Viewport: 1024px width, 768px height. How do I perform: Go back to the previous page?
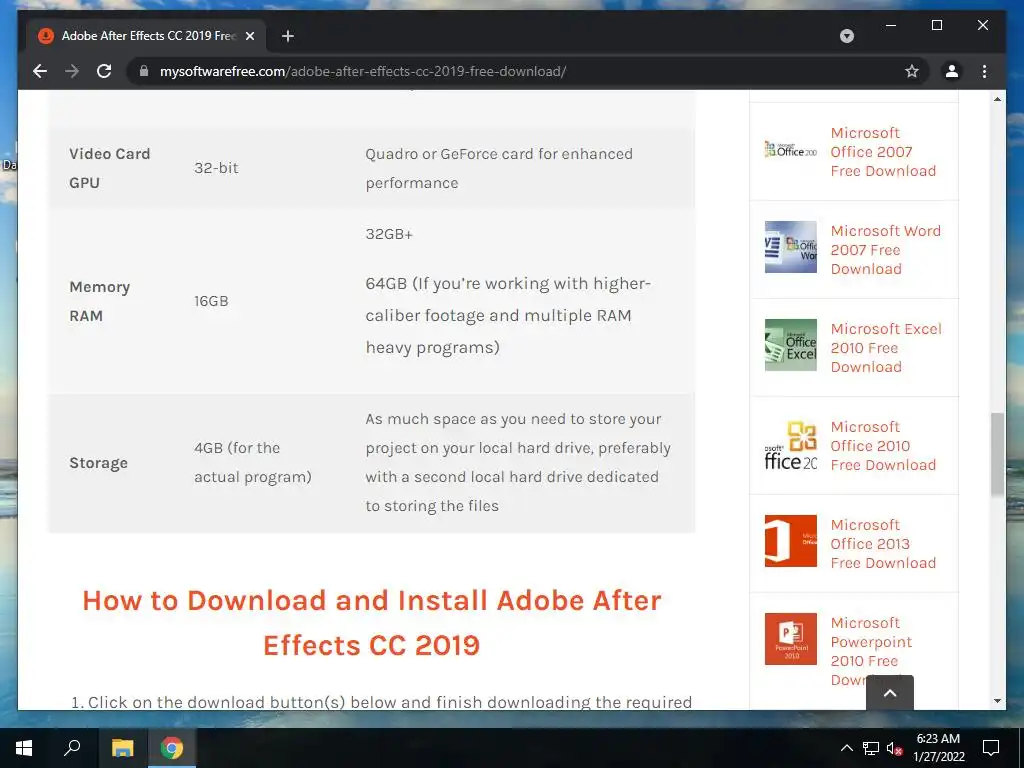pos(40,71)
